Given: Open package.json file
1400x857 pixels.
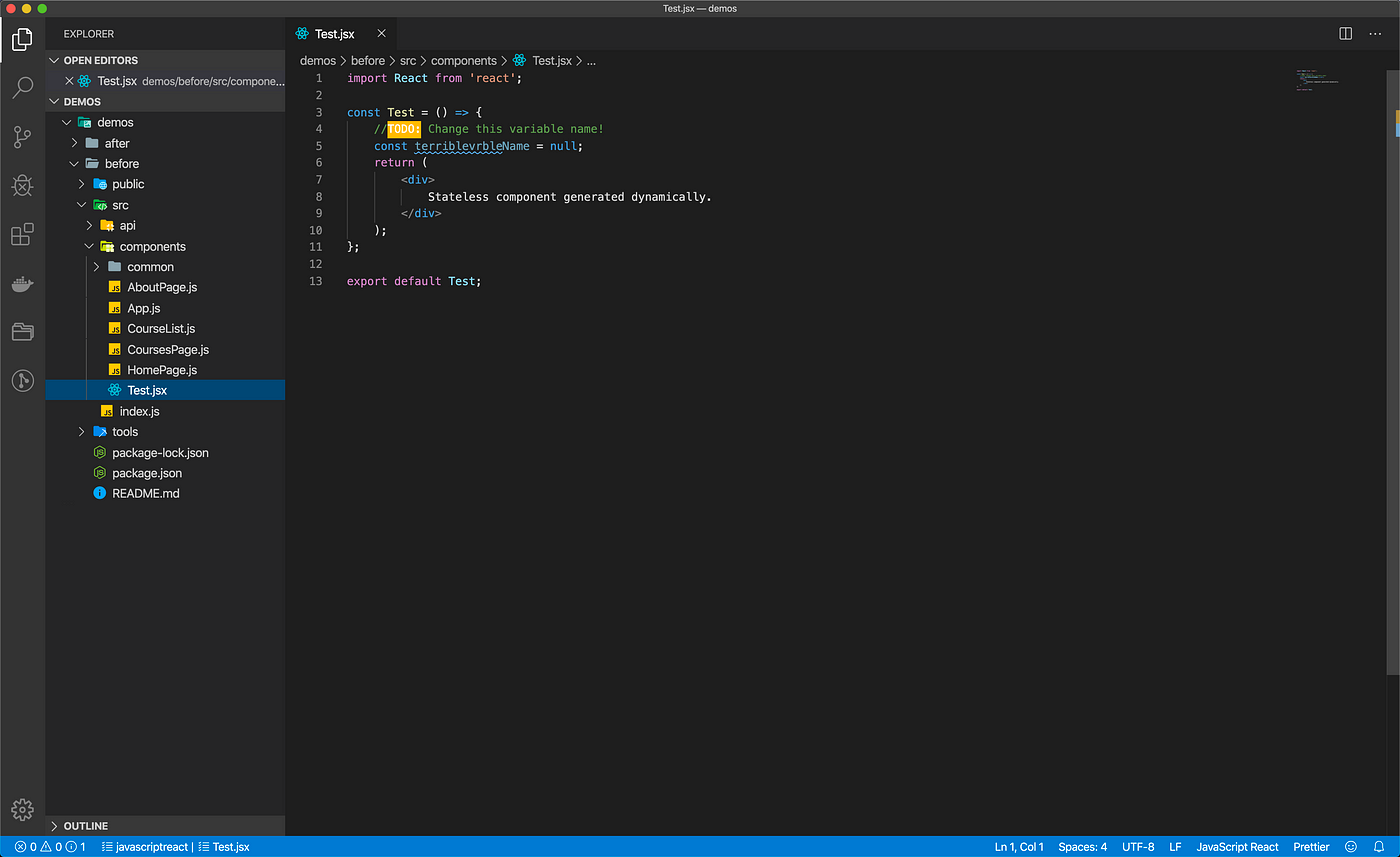Looking at the screenshot, I should [165, 473].
